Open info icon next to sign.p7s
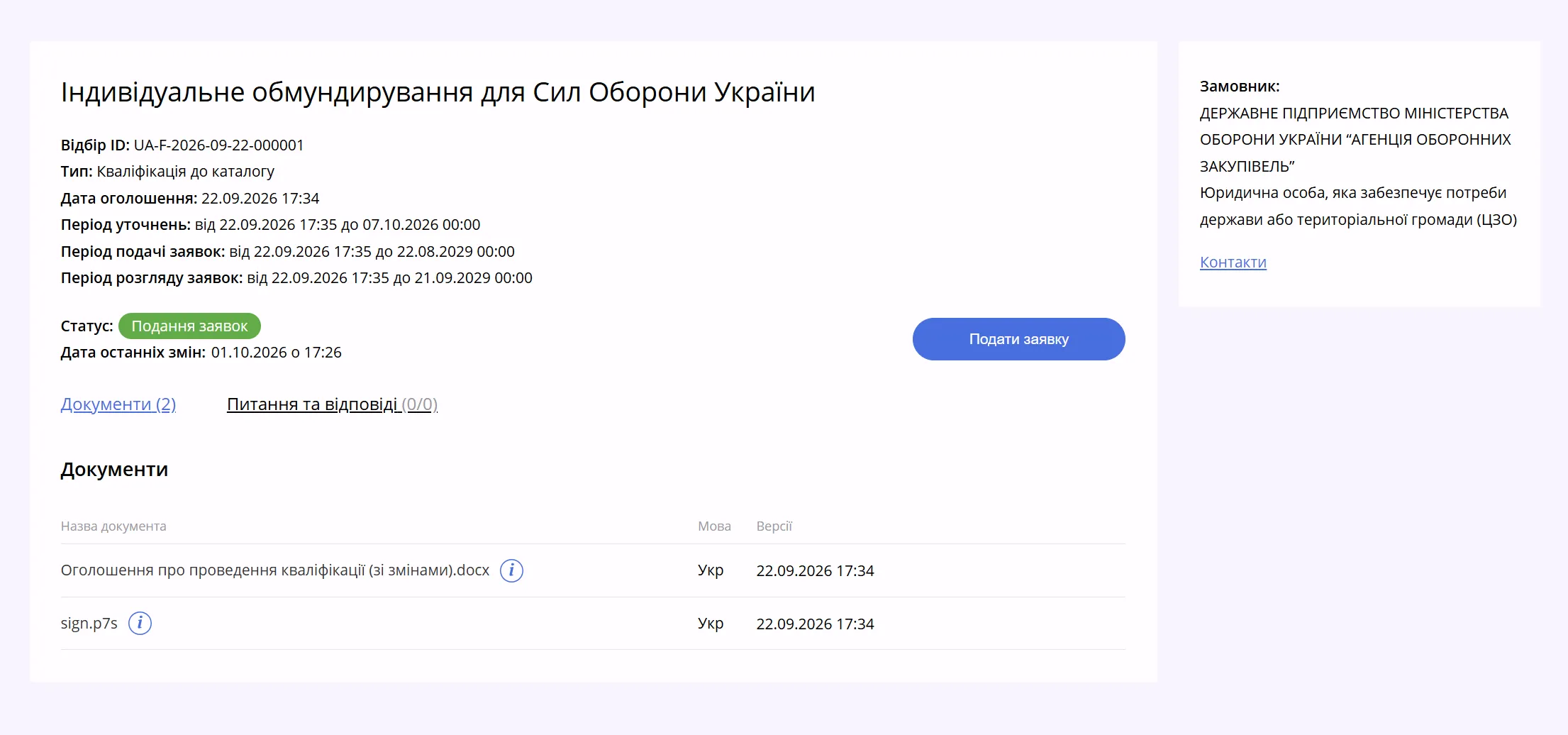Image resolution: width=1568 pixels, height=735 pixels. [140, 624]
